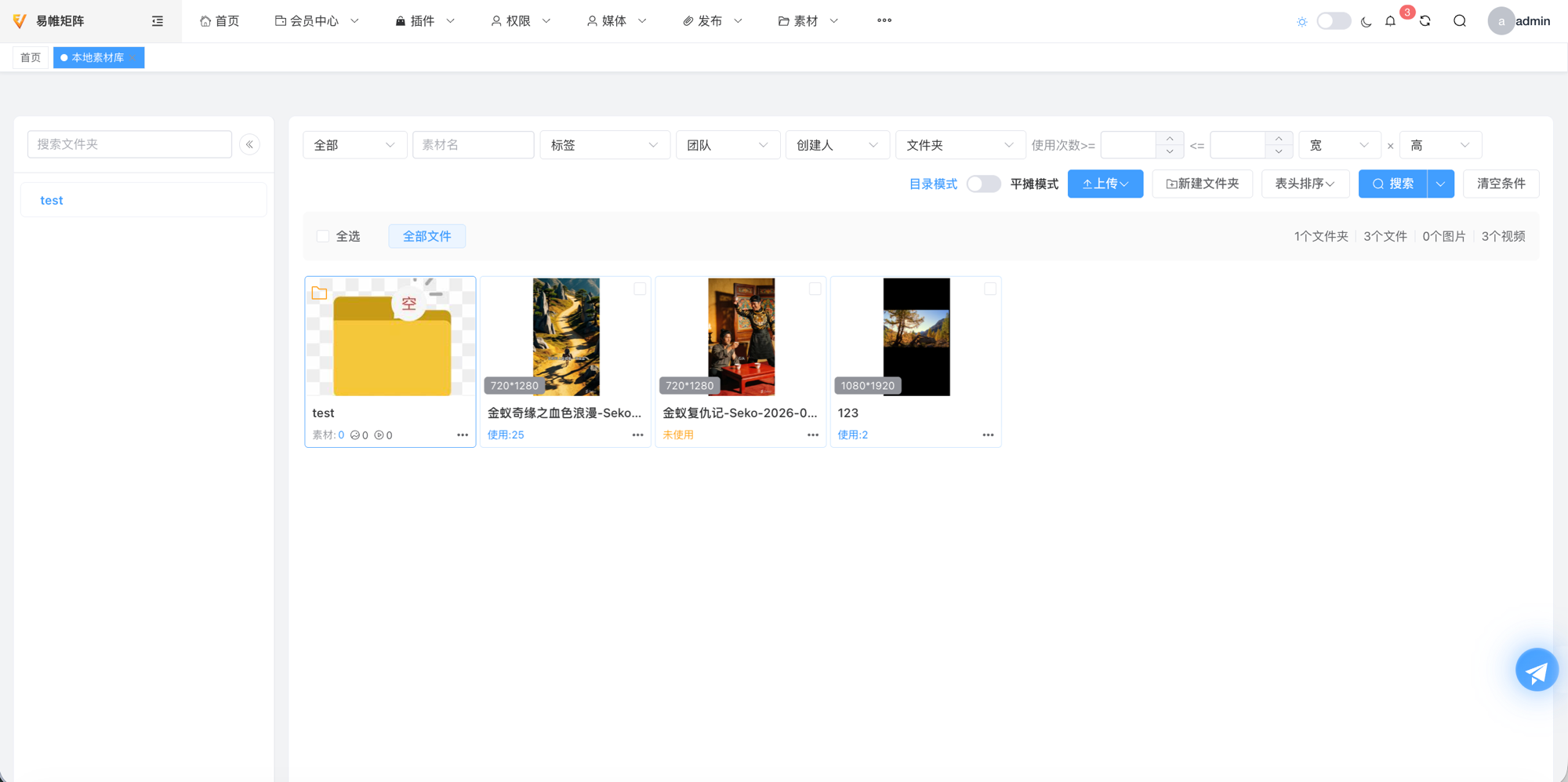This screenshot has height=782, width=1568.
Task: Toggle the dark mode theme switch
Action: click(x=1334, y=21)
